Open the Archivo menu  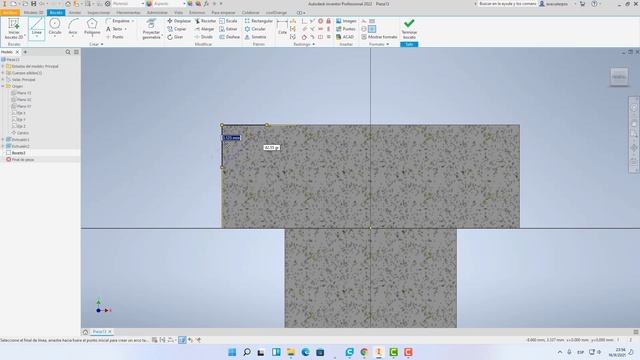click(10, 13)
